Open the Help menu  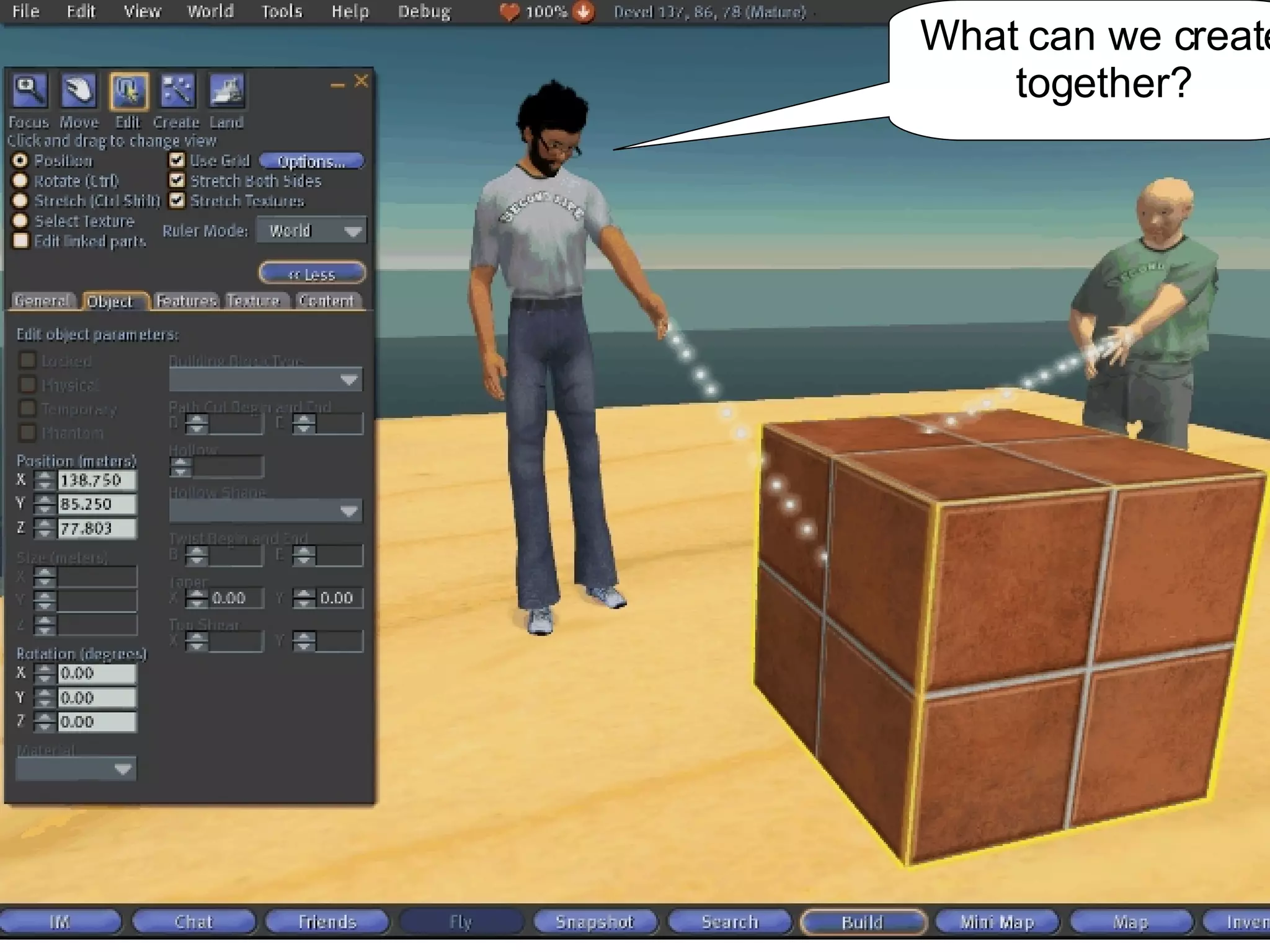coord(350,12)
